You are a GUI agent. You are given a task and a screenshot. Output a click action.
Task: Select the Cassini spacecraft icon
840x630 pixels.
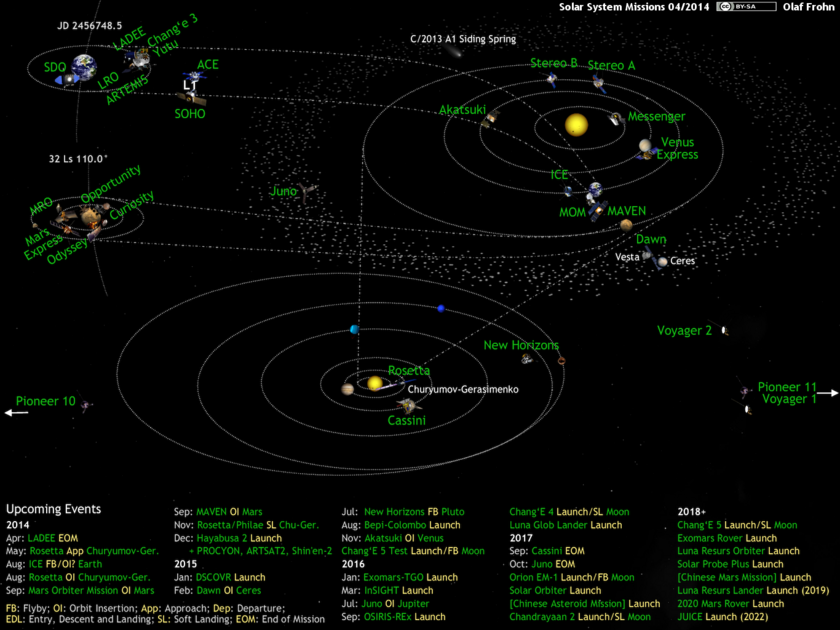click(408, 407)
